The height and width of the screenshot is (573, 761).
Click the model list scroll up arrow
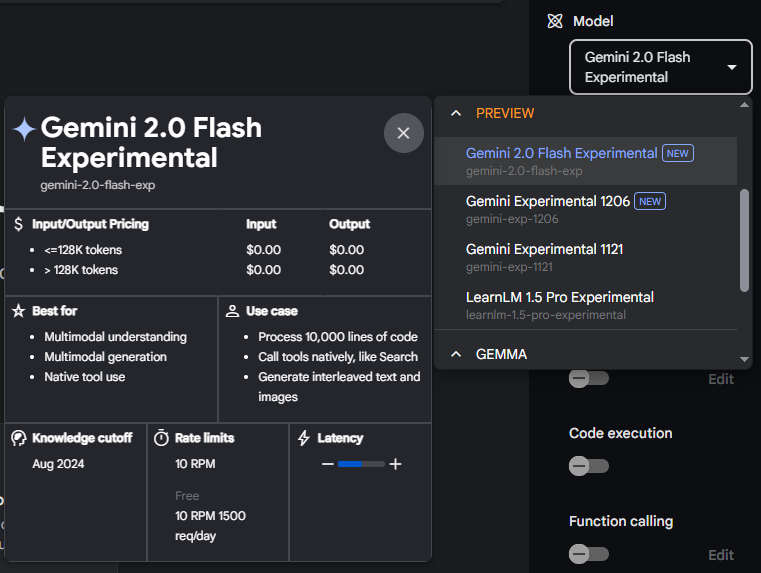pos(744,105)
